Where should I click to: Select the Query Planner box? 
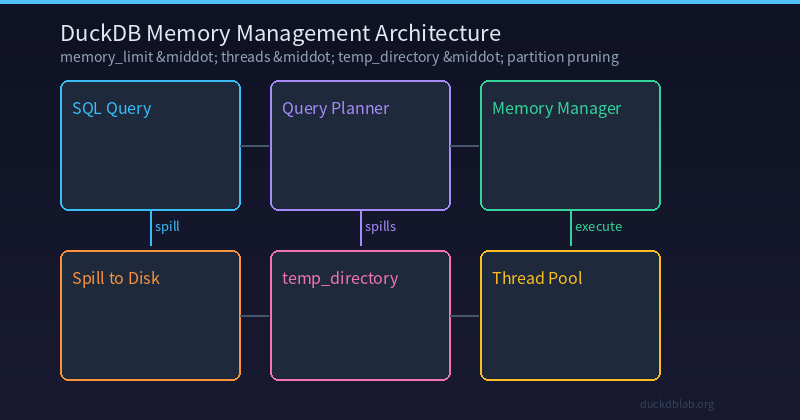(360, 145)
